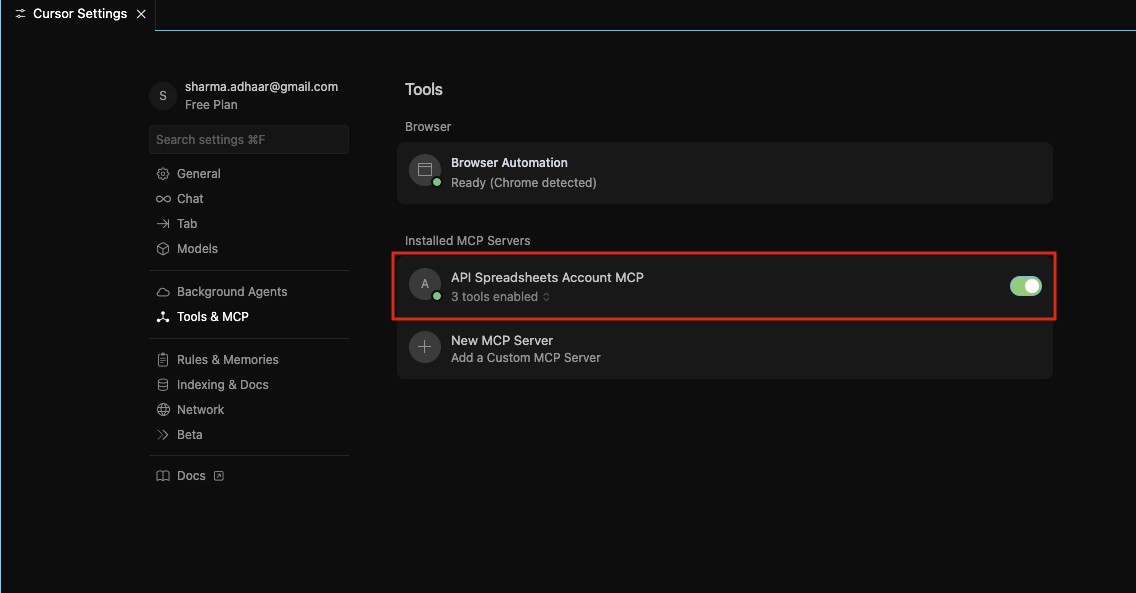
Task: Click Add a Custom MCP Server
Action: (x=526, y=356)
